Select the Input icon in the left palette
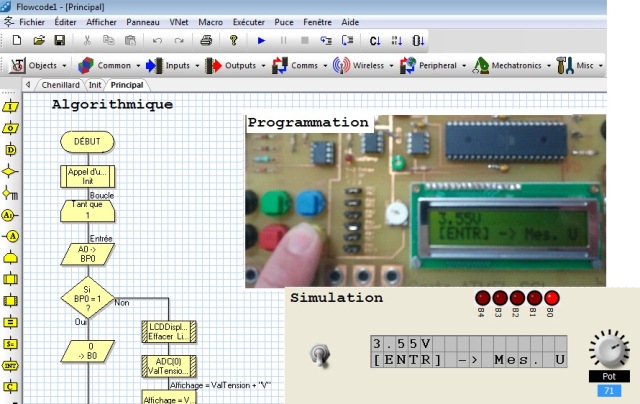Viewport: 640px width, 404px height. (x=13, y=106)
